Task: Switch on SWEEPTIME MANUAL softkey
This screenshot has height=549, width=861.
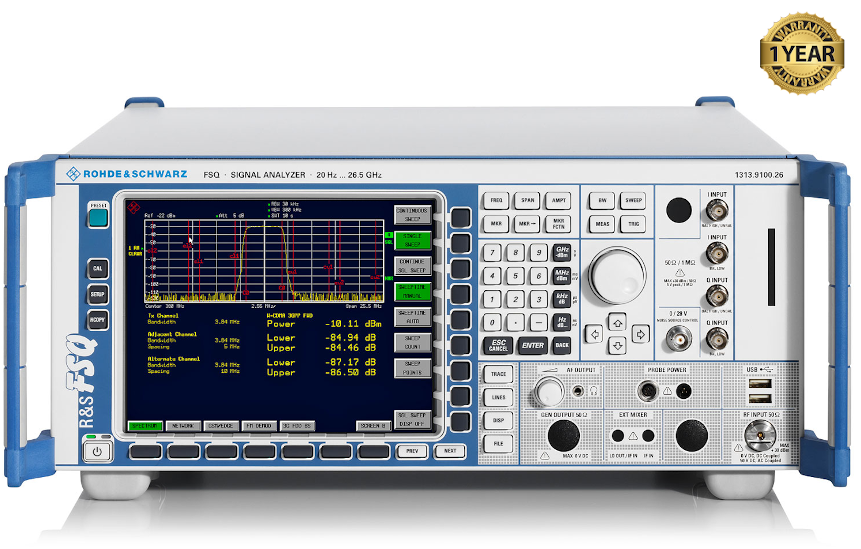Action: click(x=412, y=291)
